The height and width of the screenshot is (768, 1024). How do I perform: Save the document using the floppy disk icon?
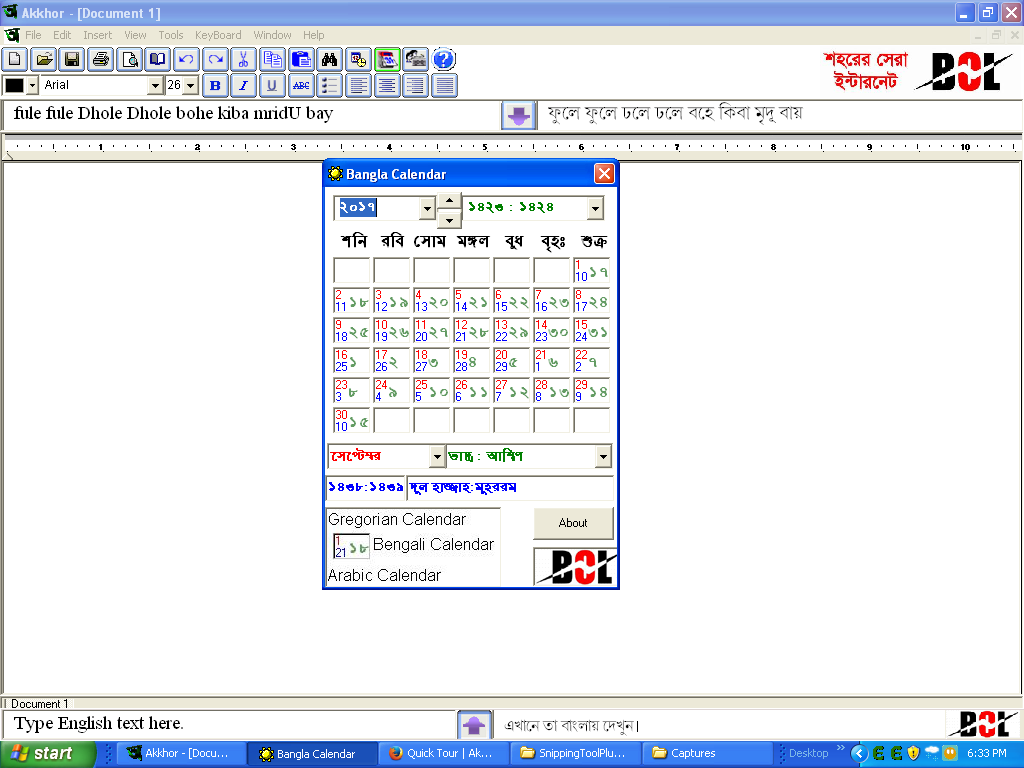pyautogui.click(x=72, y=59)
